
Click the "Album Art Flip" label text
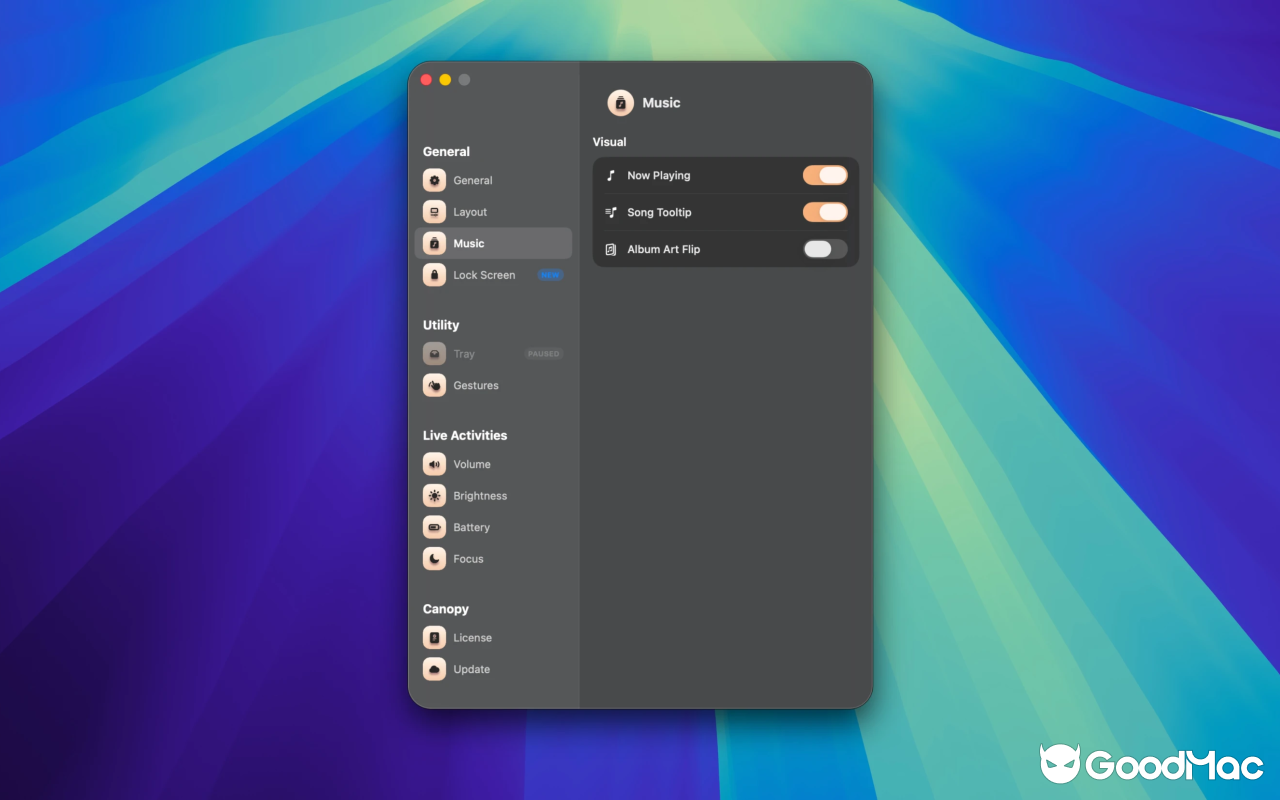(x=663, y=250)
